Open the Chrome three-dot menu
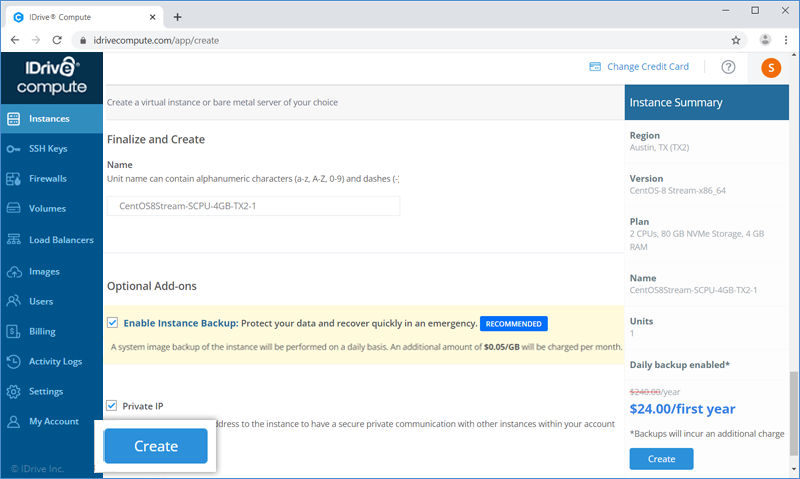This screenshot has height=479, width=800. tap(786, 40)
